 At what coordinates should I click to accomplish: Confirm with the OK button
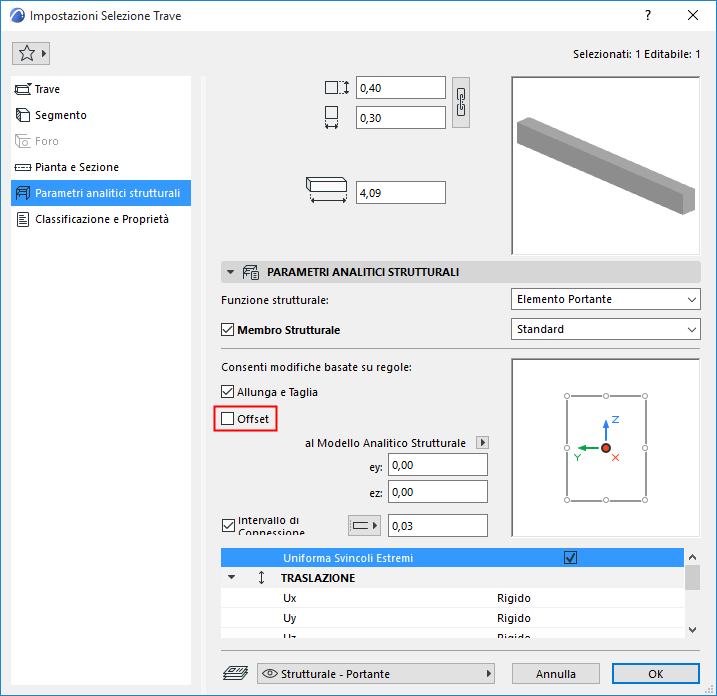pyautogui.click(x=655, y=674)
